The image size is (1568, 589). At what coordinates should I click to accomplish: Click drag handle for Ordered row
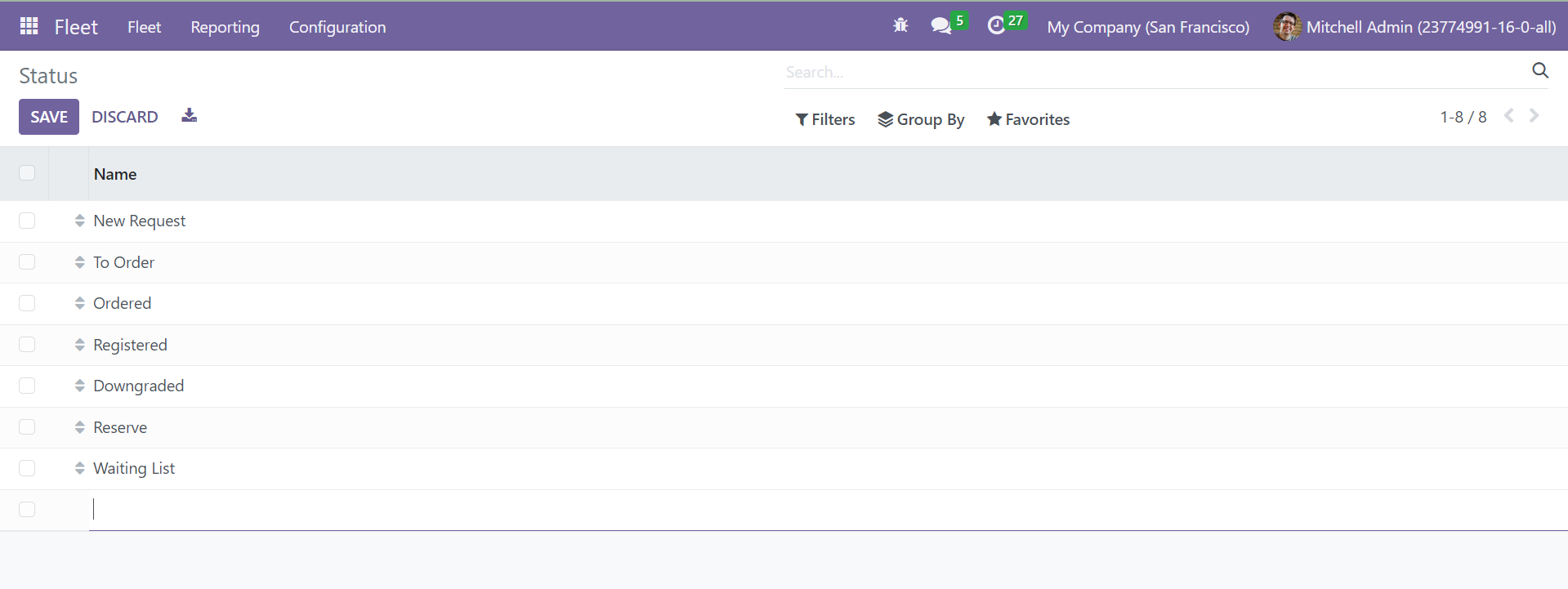click(x=79, y=303)
